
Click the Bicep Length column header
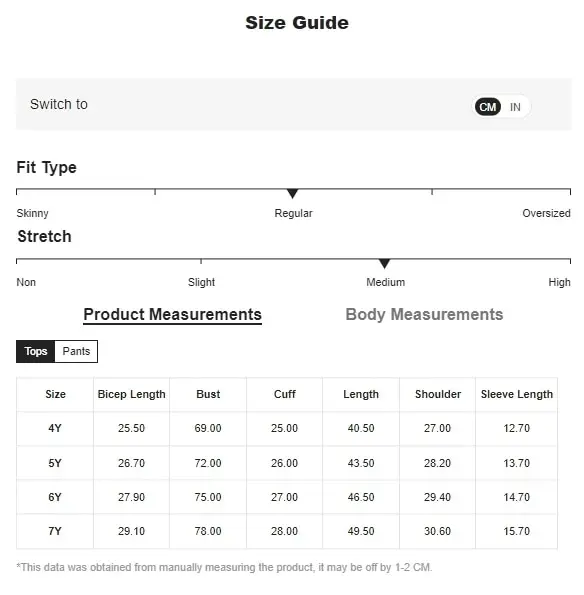pyautogui.click(x=132, y=394)
